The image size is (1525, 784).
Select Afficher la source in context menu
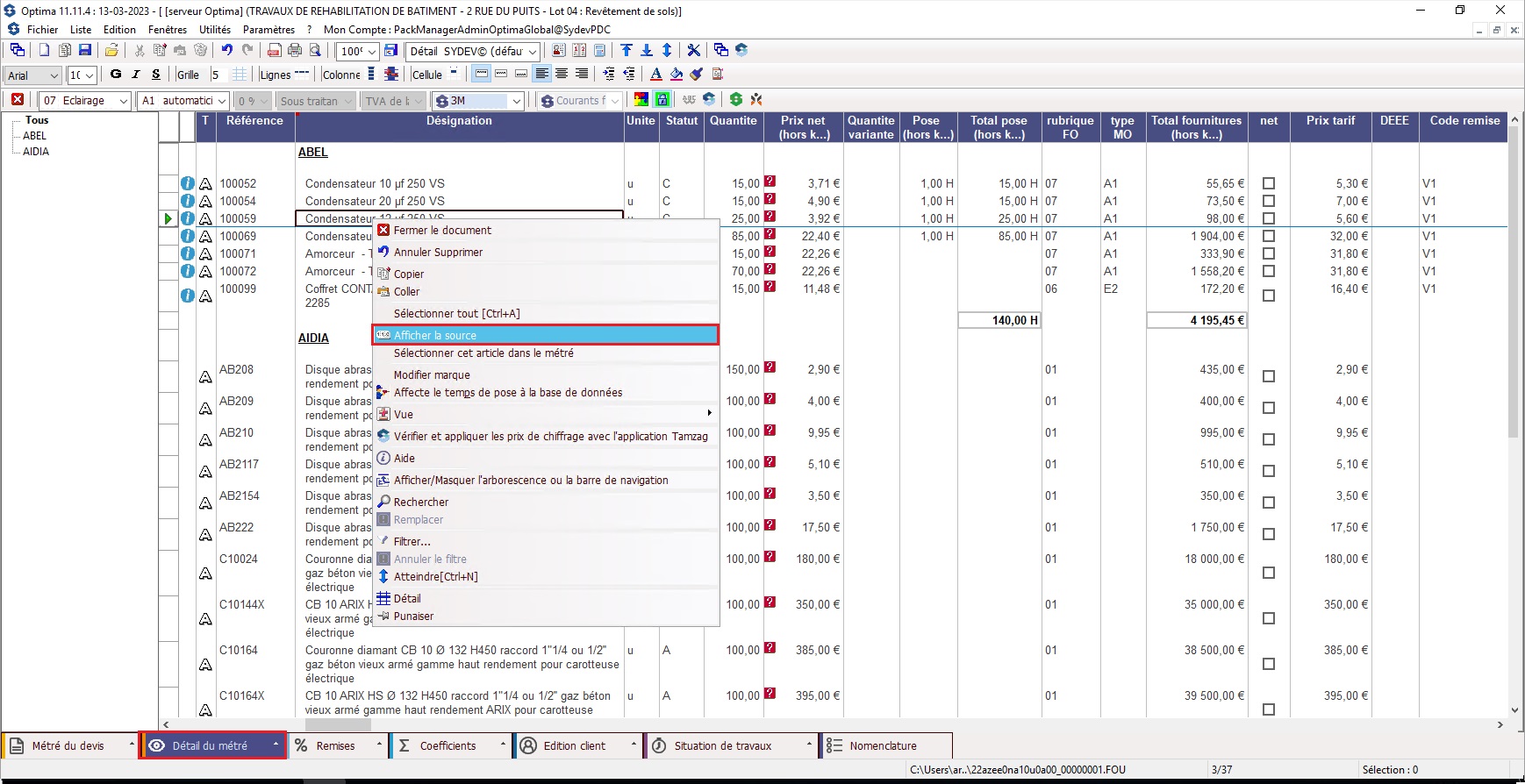click(x=546, y=335)
